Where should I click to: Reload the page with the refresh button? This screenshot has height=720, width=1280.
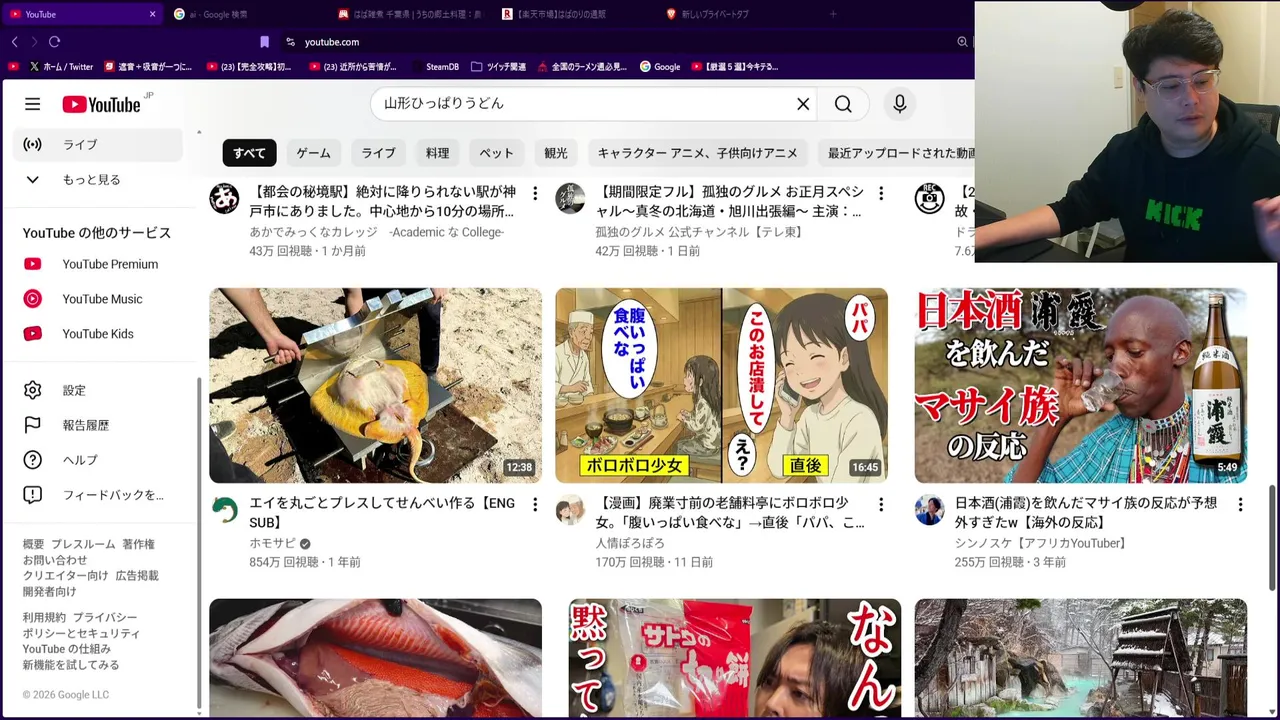(x=54, y=42)
